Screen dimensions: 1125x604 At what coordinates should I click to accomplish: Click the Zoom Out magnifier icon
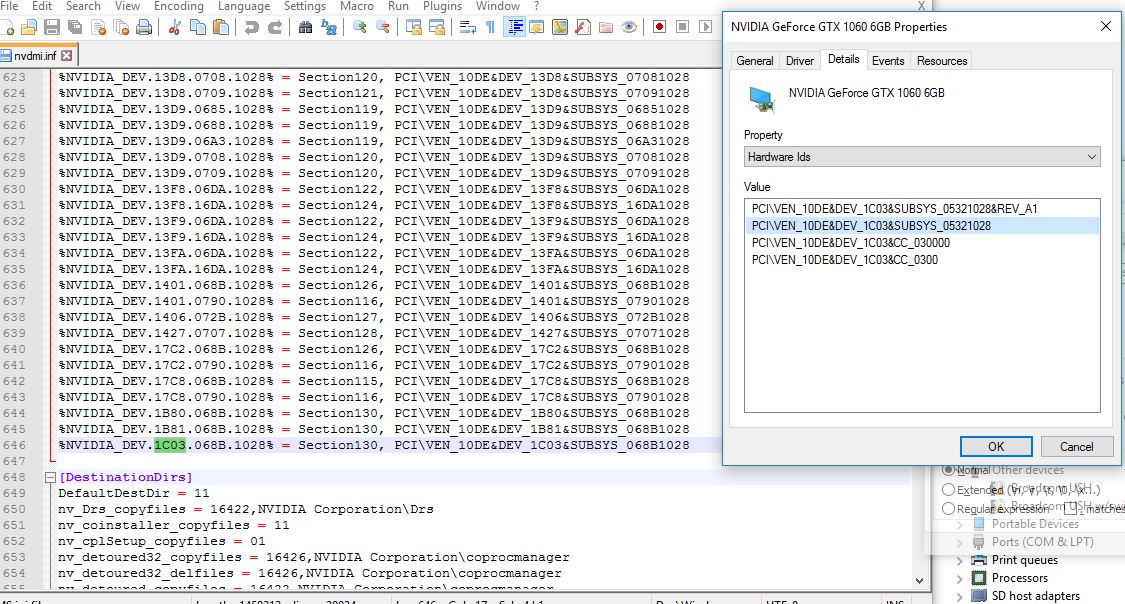(383, 27)
